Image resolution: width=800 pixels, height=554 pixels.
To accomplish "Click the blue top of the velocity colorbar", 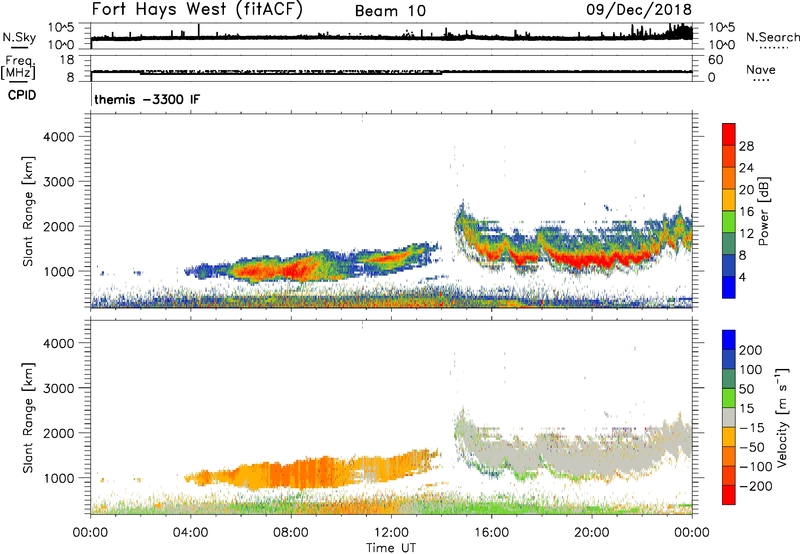I will (x=729, y=340).
